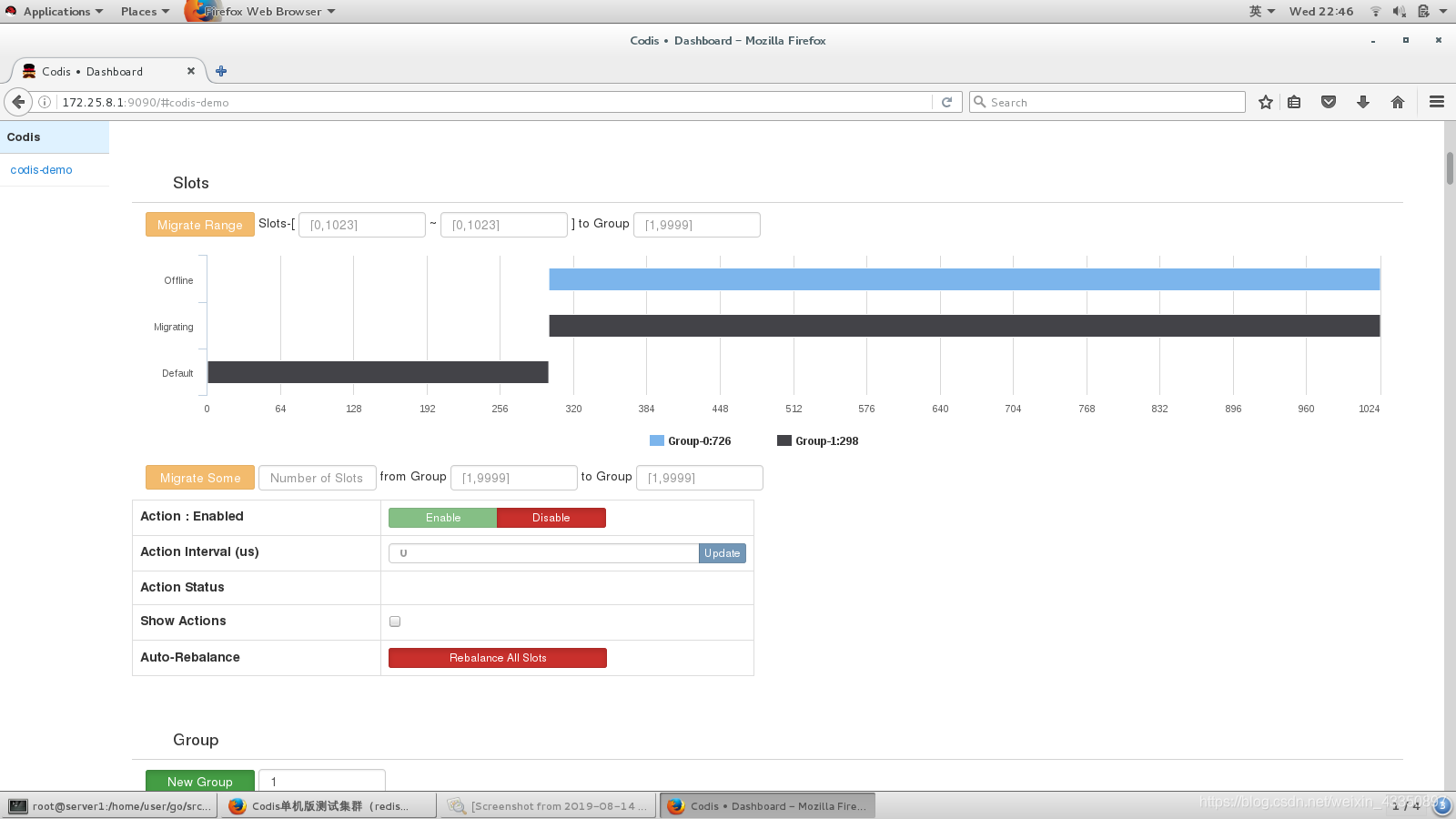Focus the Action Interval input field

[x=544, y=553]
